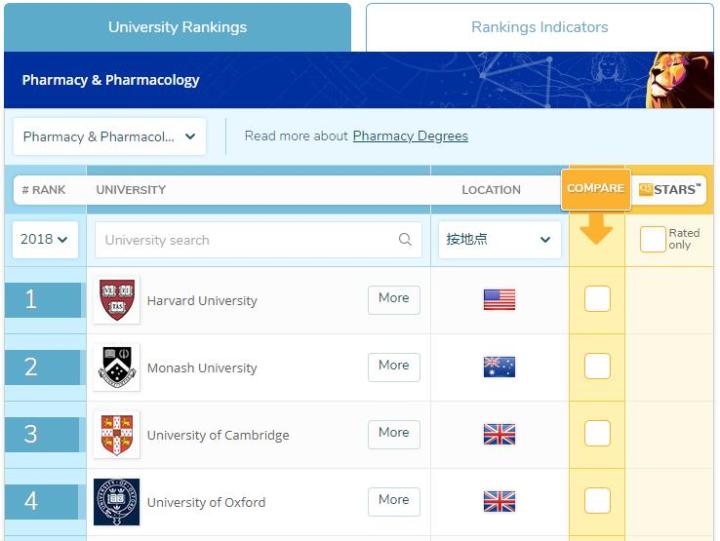
Task: Check the compare box for University of Oxford
Action: pyautogui.click(x=597, y=500)
